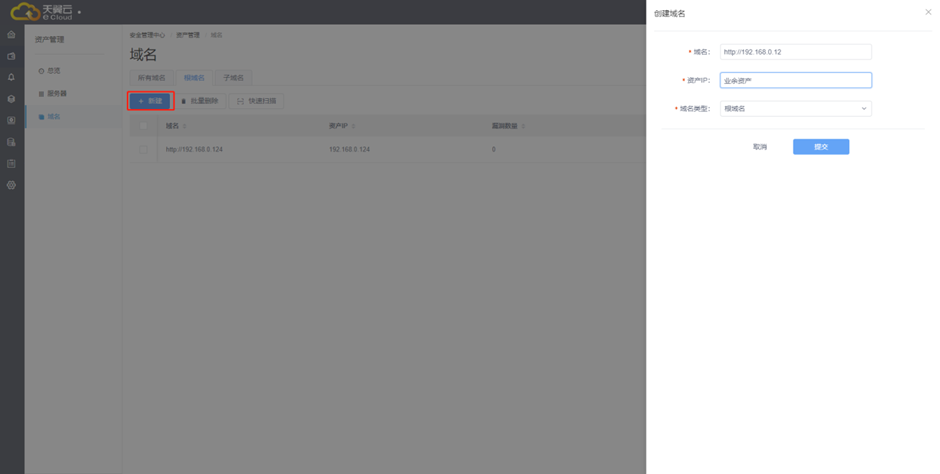Open the camera-like icon in left rail
Image resolution: width=940 pixels, height=474 pixels.
coord(11,120)
